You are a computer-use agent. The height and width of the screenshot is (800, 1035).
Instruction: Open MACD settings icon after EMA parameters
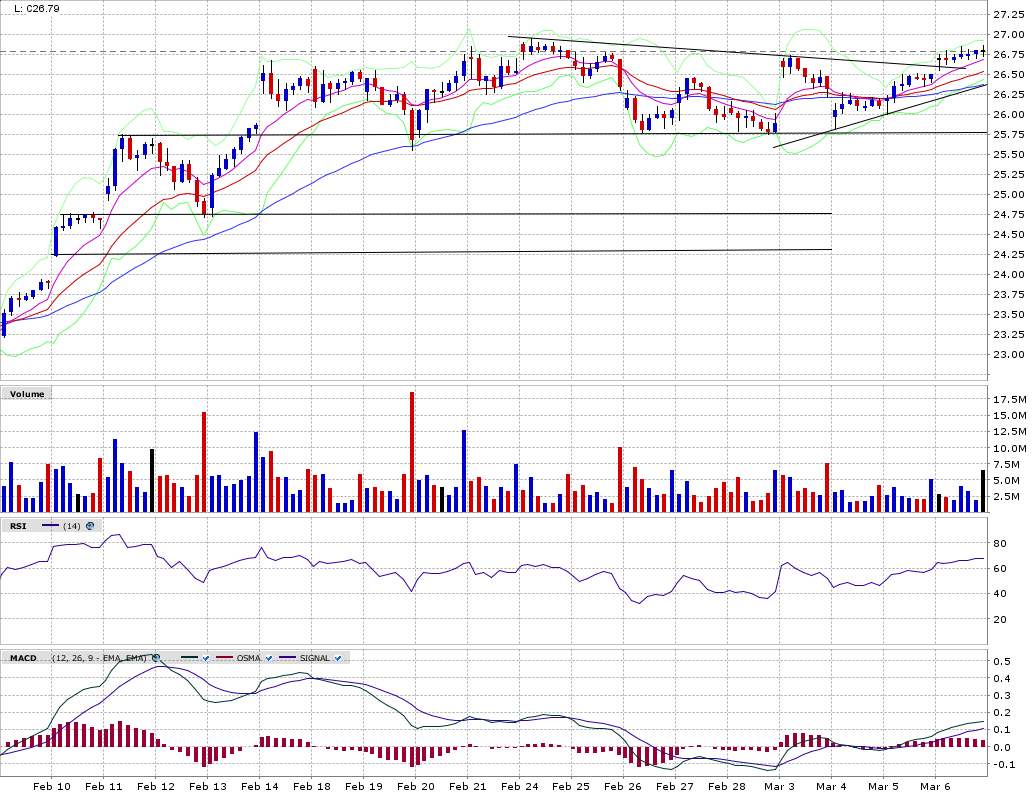pyautogui.click(x=156, y=657)
